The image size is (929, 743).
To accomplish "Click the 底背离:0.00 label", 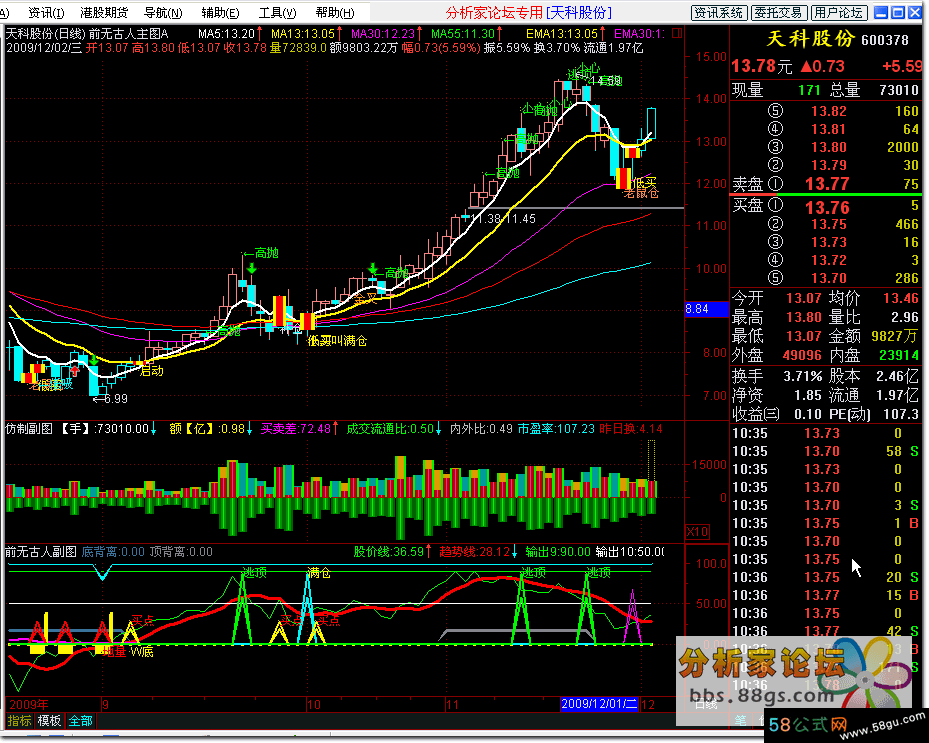I will coord(113,552).
